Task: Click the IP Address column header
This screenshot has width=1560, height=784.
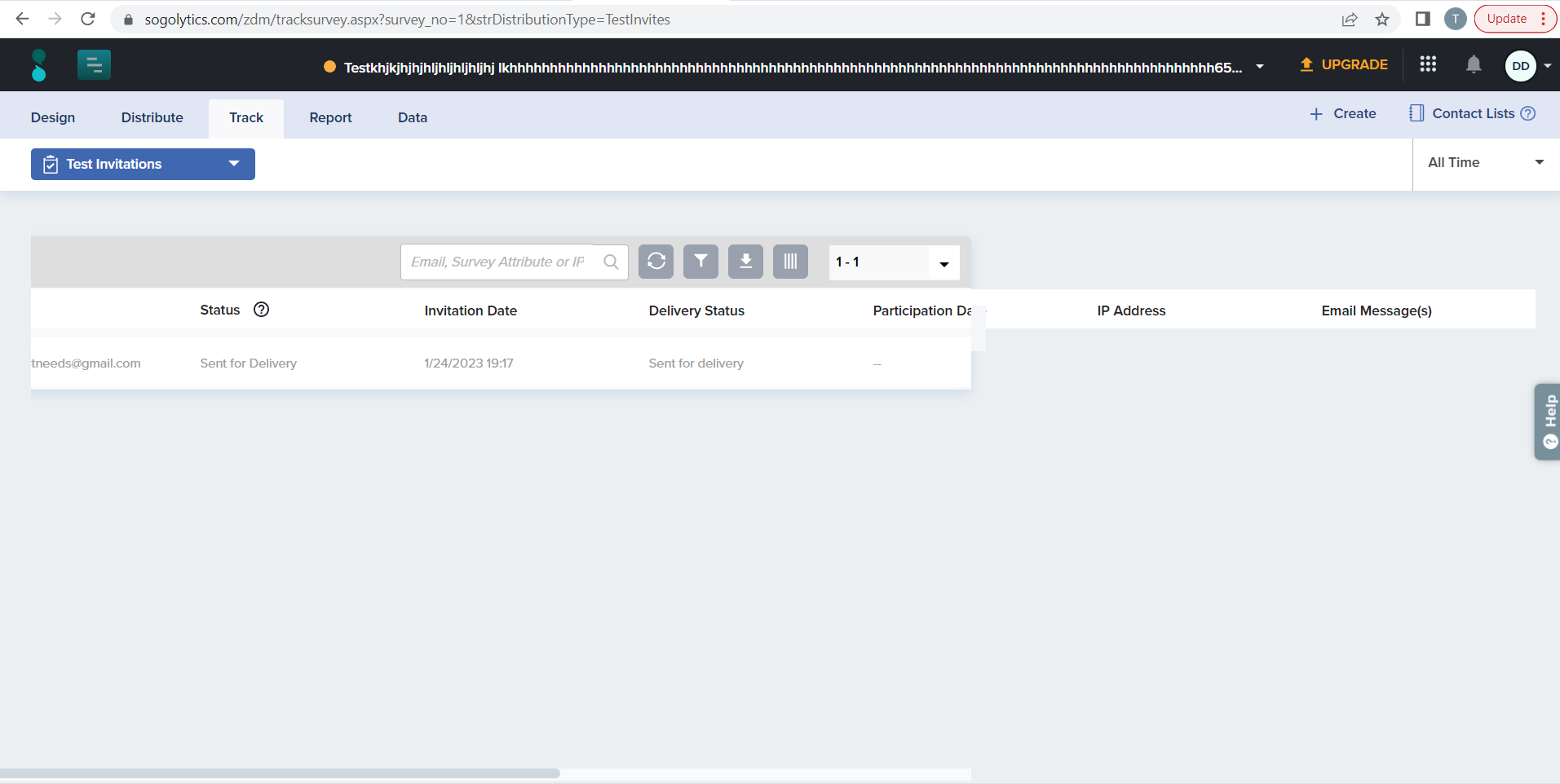Action: [1131, 311]
